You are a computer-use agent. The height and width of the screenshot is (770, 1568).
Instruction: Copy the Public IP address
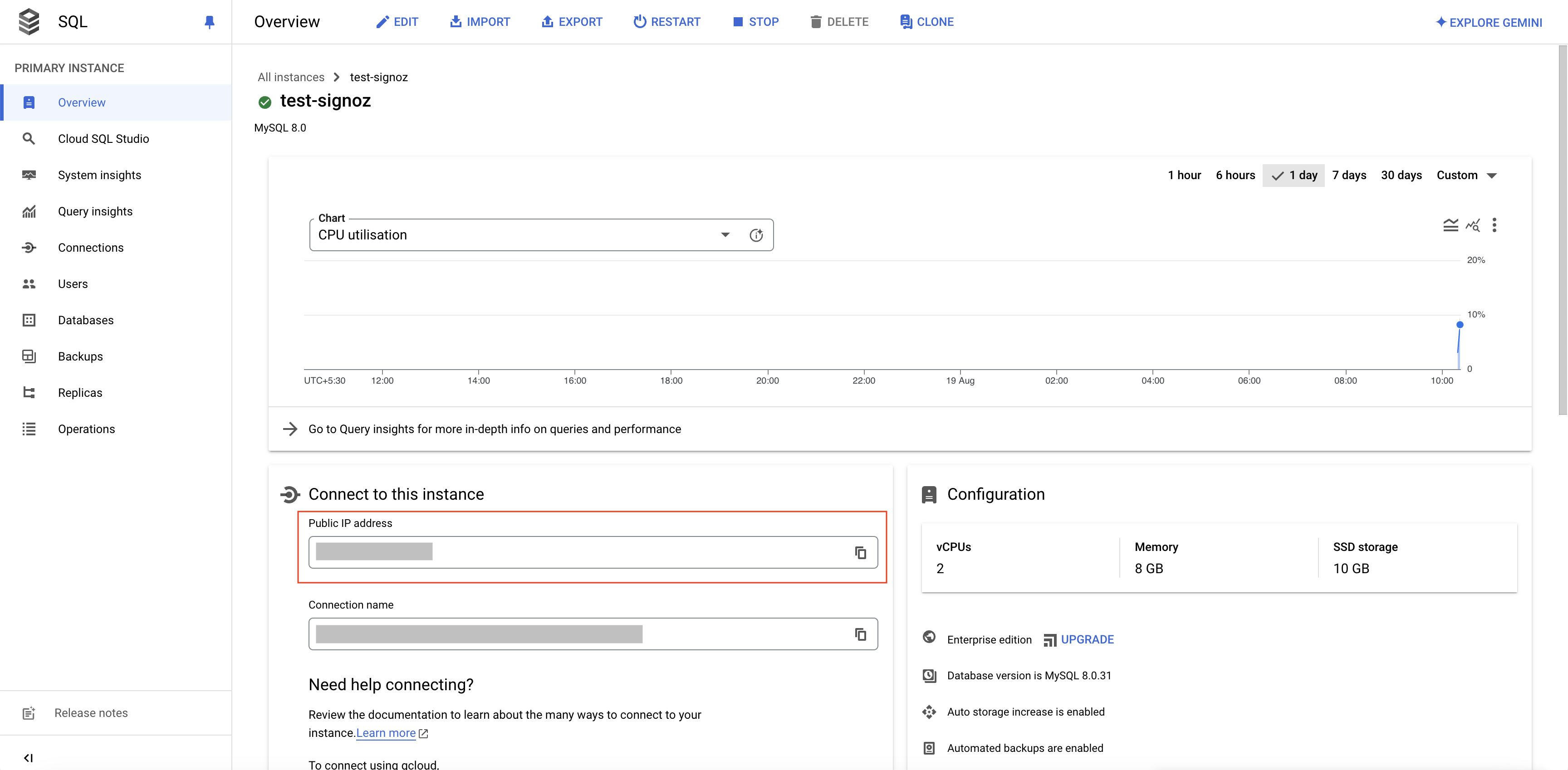point(860,552)
